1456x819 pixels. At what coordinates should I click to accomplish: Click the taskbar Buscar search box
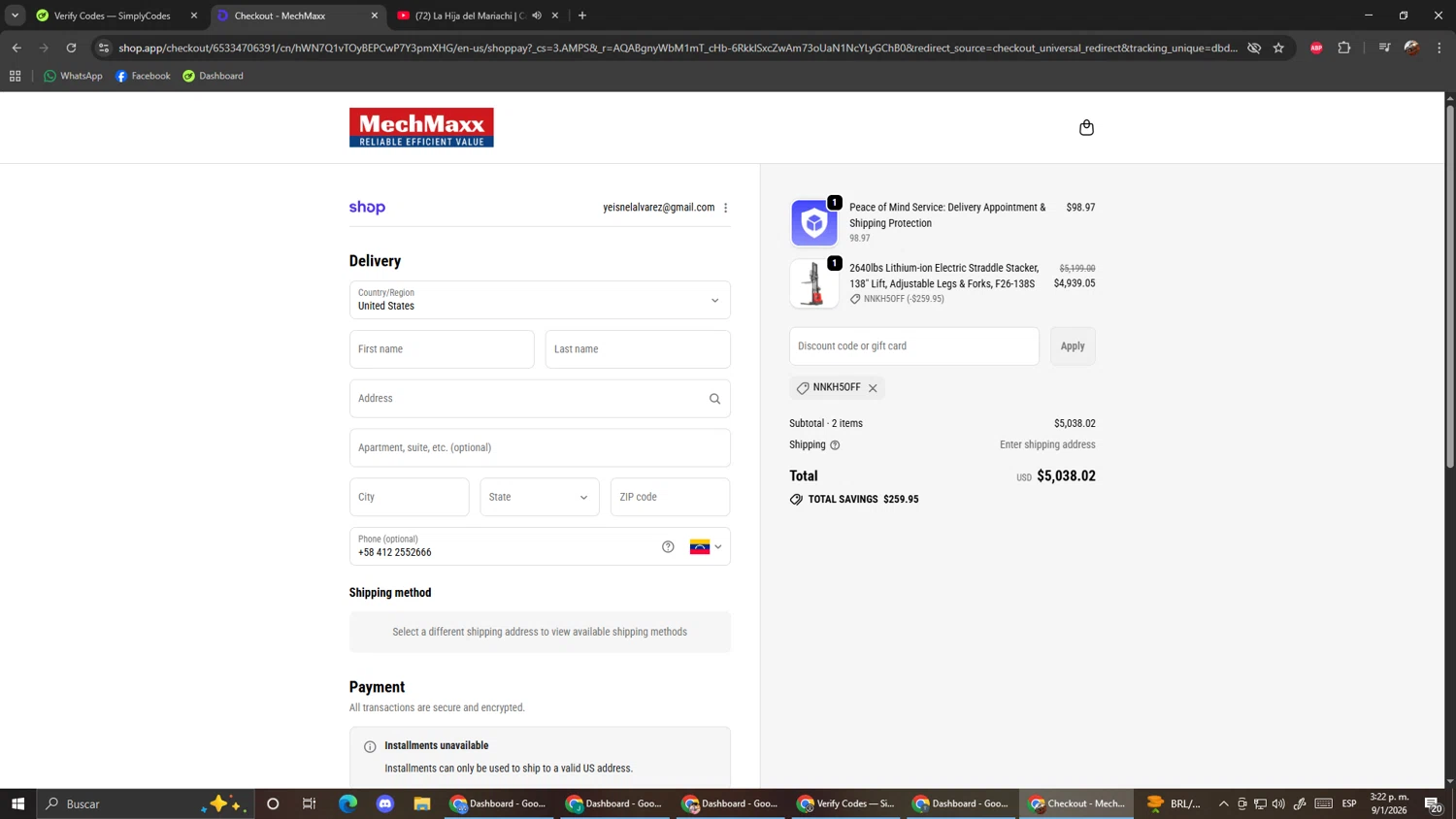(146, 803)
